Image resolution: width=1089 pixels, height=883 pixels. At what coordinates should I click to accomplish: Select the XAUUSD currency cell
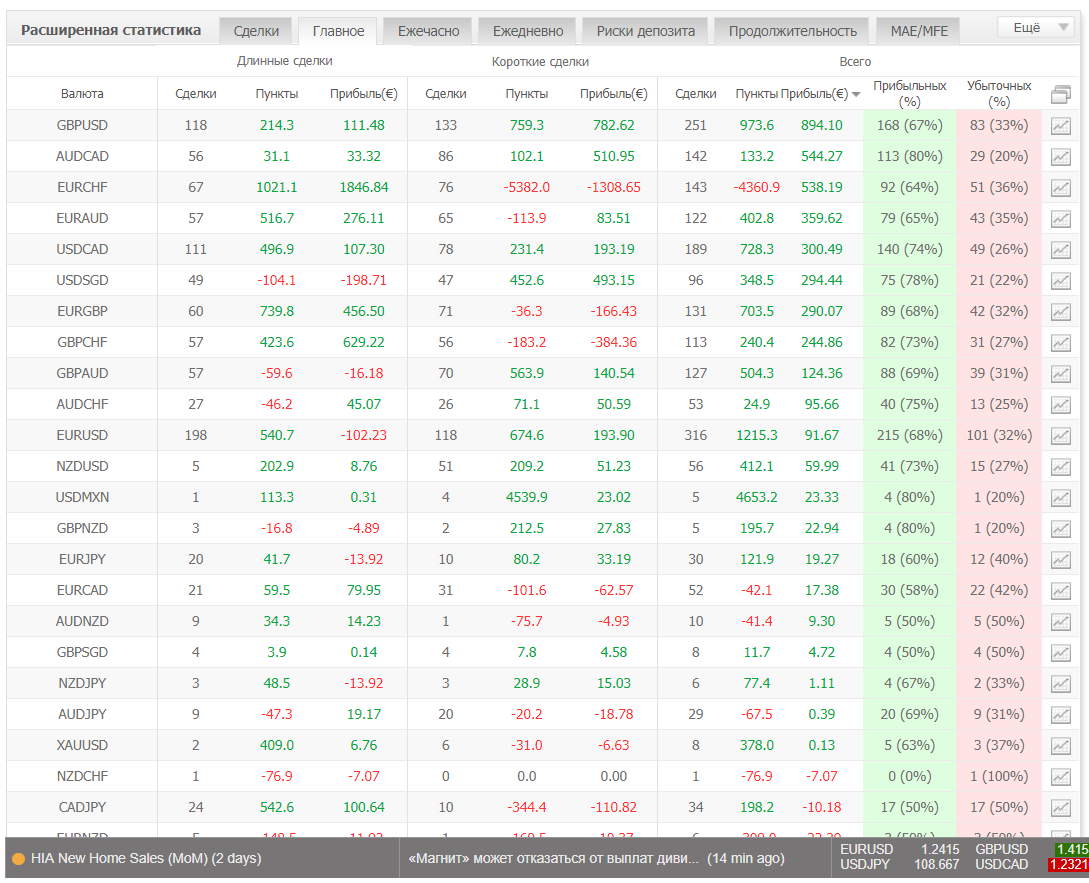tap(82, 745)
